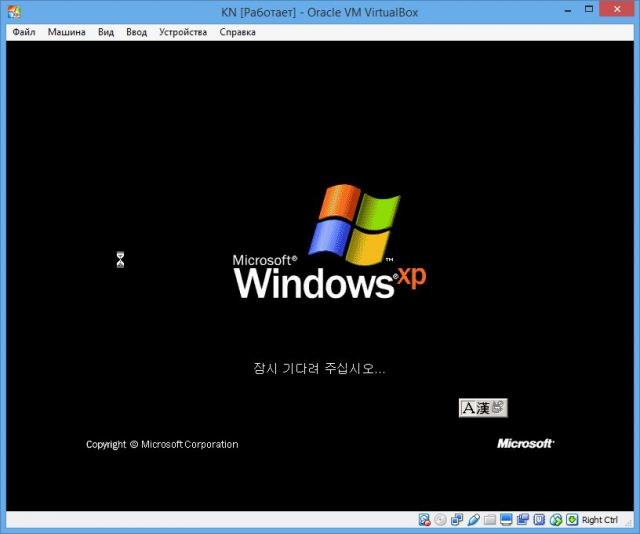This screenshot has height=534, width=640.
Task: Minimize the VirtualBox window
Action: [568, 10]
